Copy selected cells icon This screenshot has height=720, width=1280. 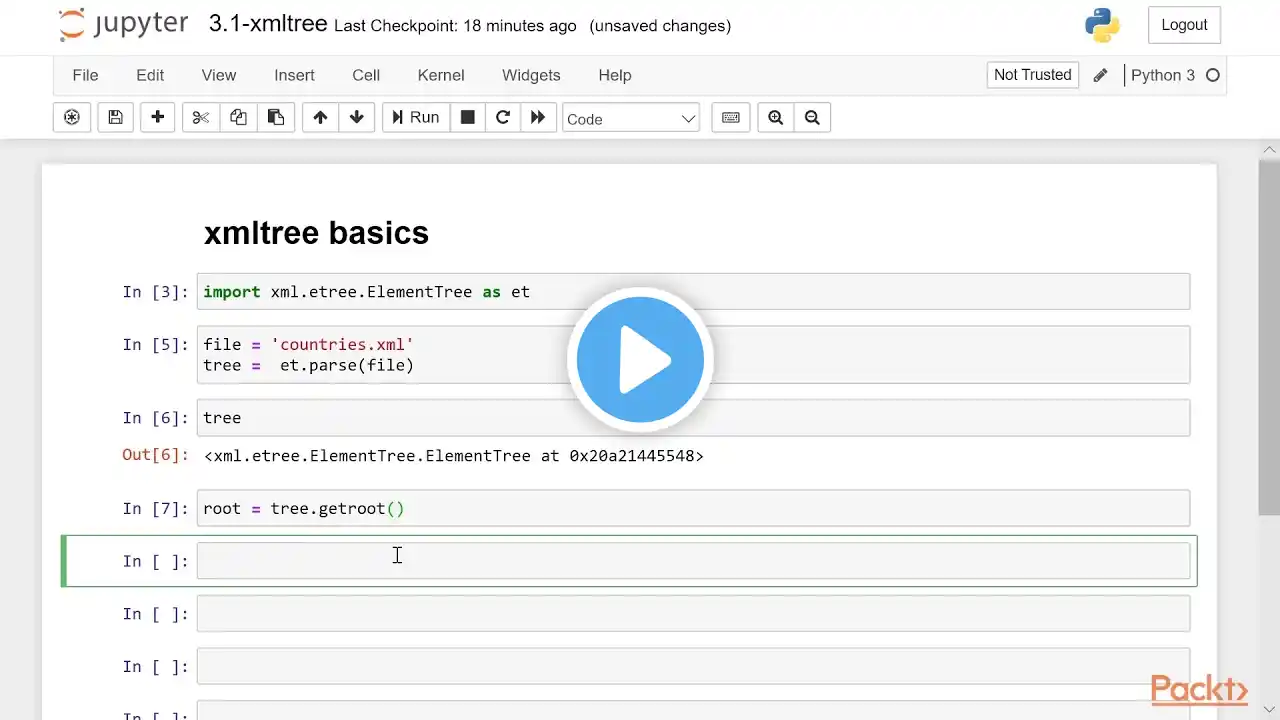(238, 118)
